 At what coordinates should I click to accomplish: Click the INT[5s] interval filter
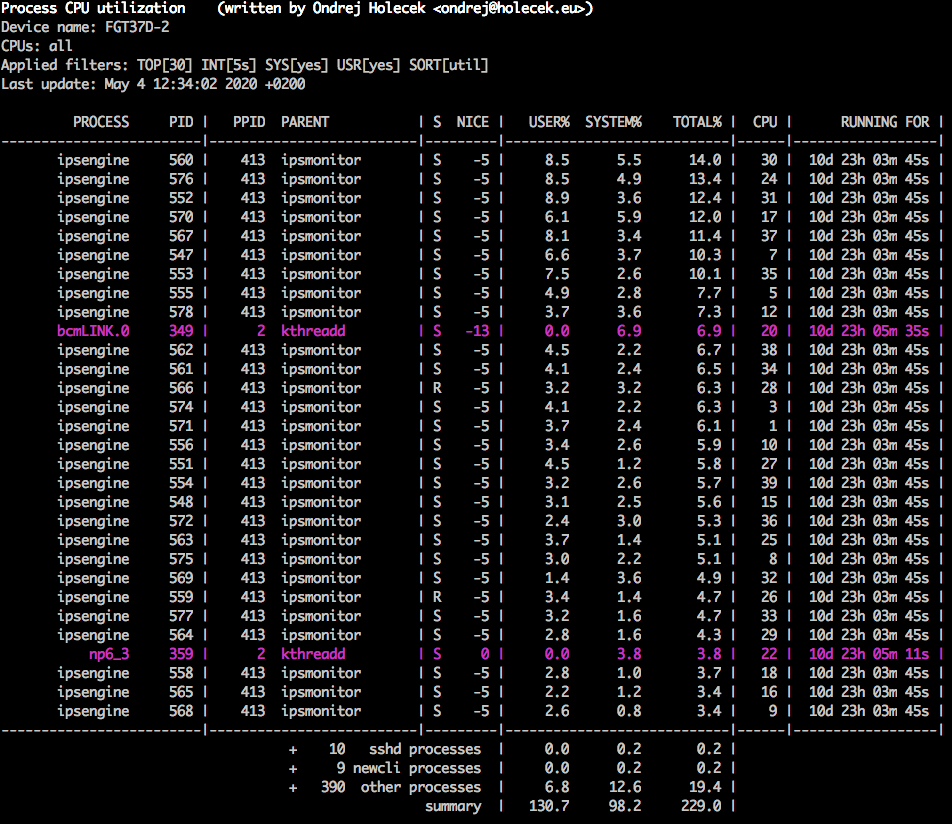pyautogui.click(x=229, y=65)
